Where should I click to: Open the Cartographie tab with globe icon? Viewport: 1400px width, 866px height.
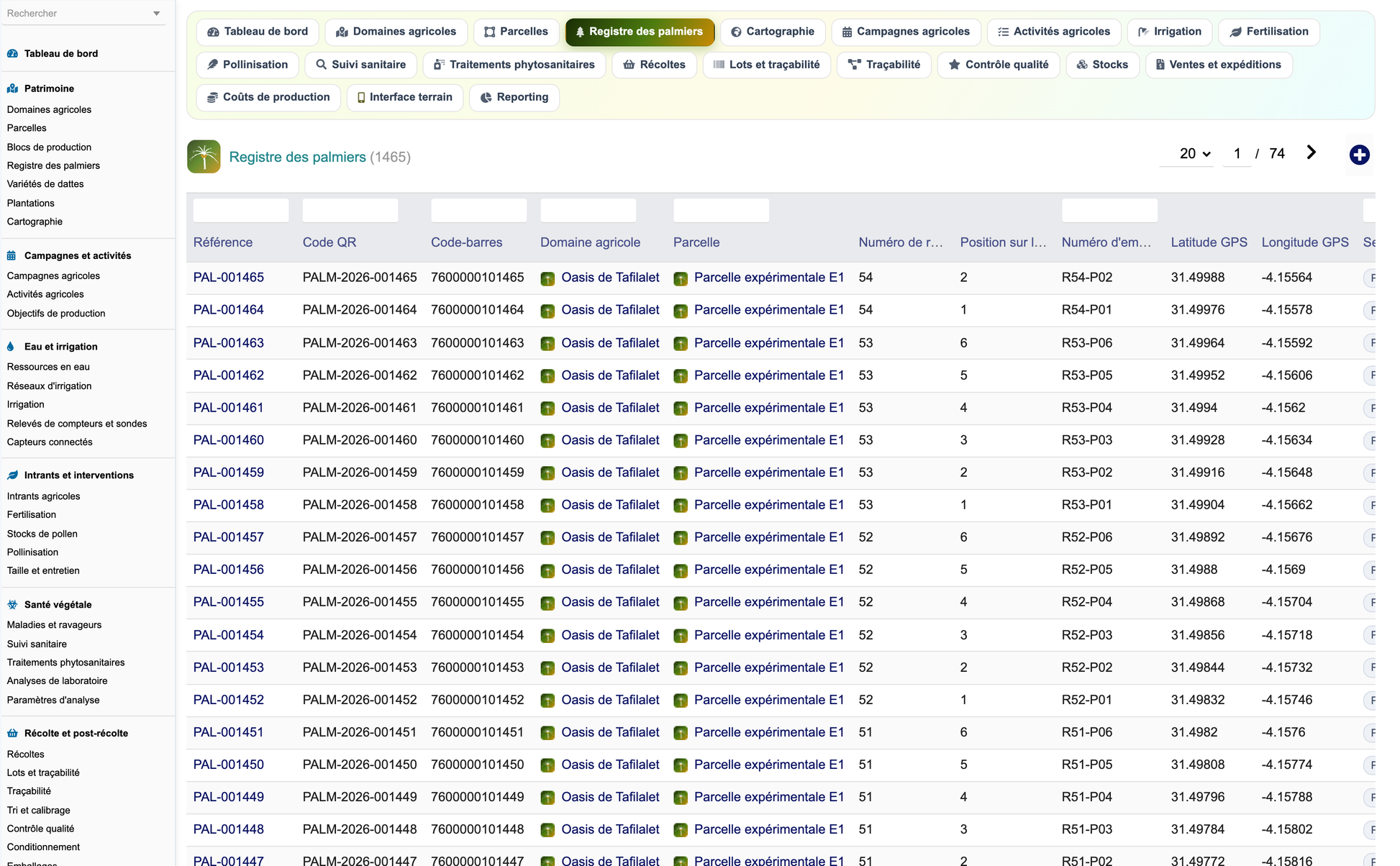pyautogui.click(x=773, y=32)
